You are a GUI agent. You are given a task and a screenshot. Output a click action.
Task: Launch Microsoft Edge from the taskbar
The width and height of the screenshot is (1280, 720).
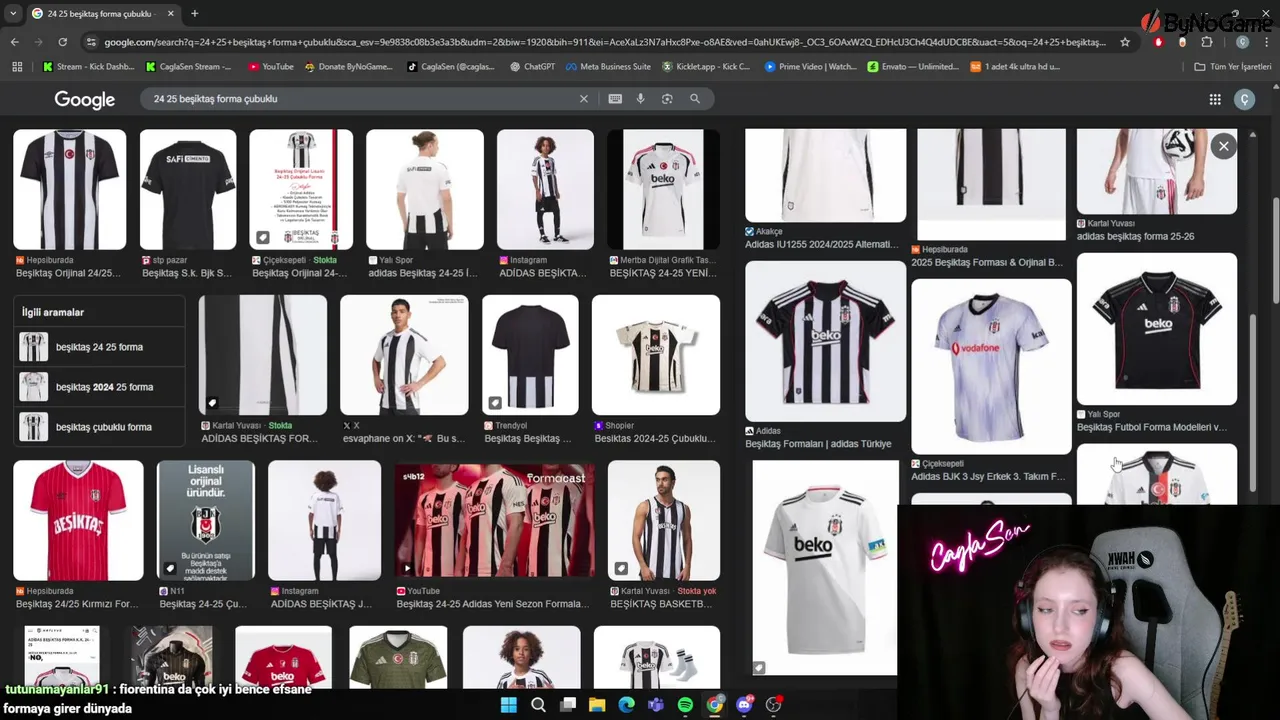tap(626, 705)
